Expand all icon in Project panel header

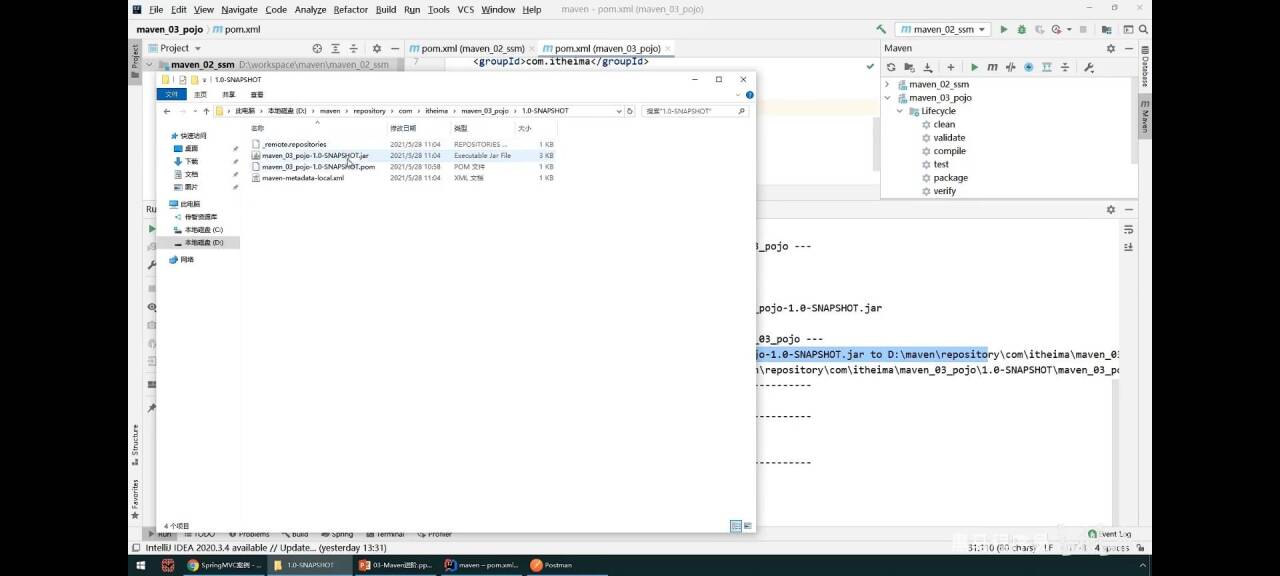(x=337, y=48)
